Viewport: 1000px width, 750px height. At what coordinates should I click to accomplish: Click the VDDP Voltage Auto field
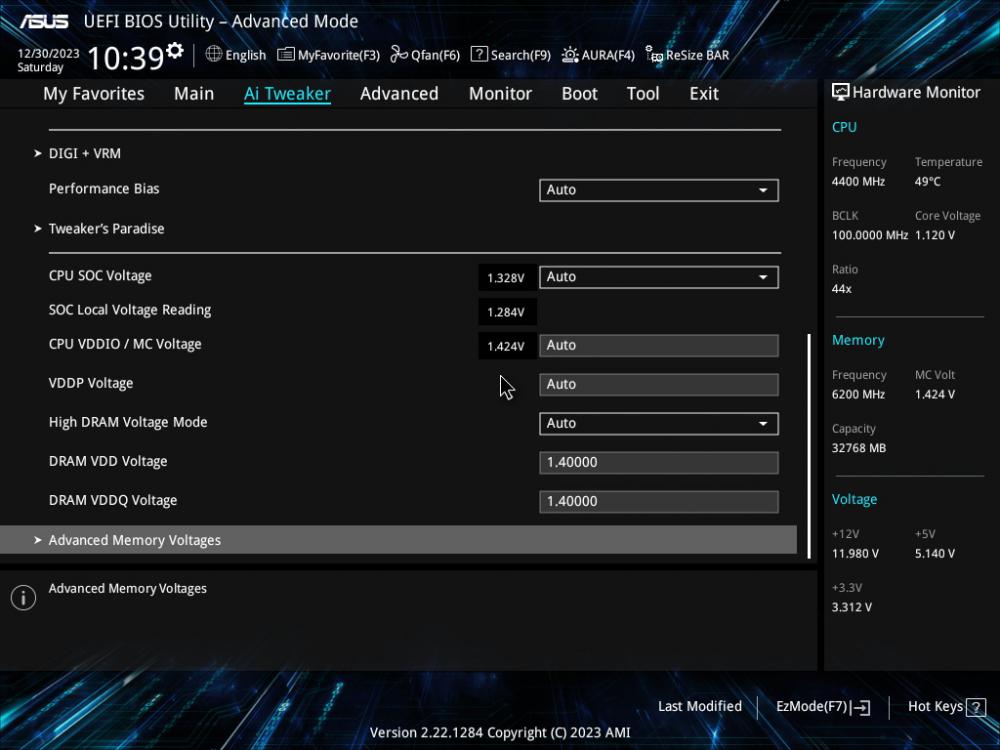[x=659, y=385]
